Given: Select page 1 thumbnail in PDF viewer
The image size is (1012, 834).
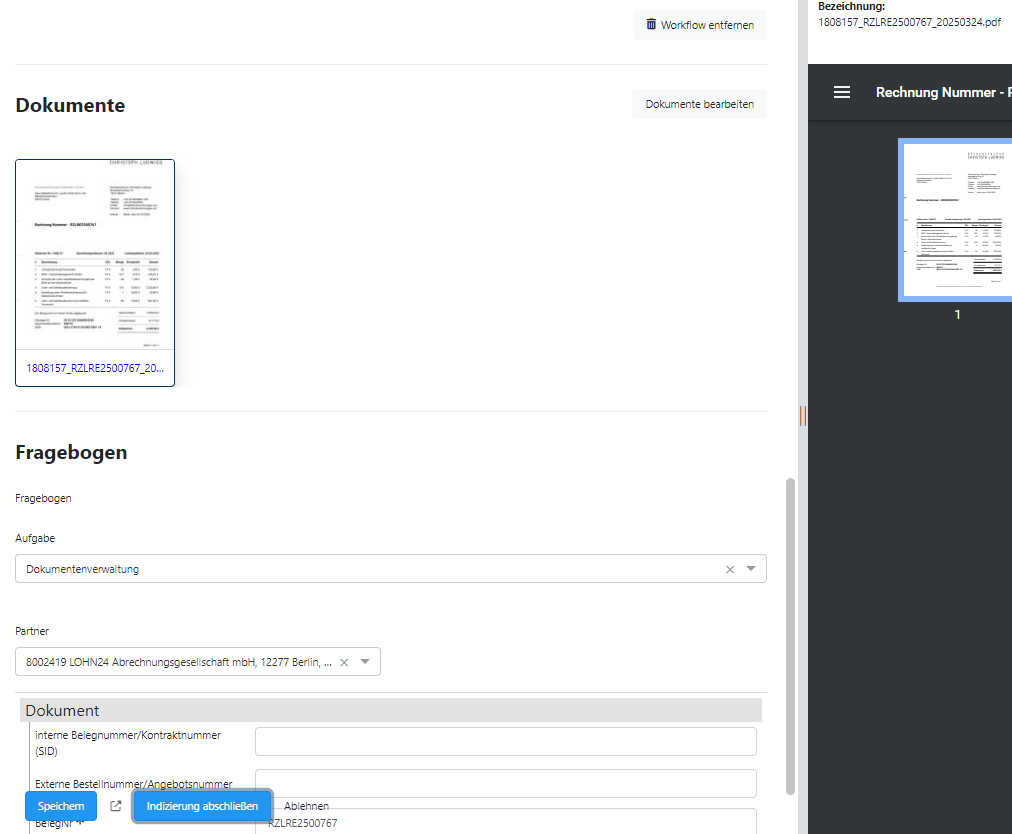Looking at the screenshot, I should 956,219.
